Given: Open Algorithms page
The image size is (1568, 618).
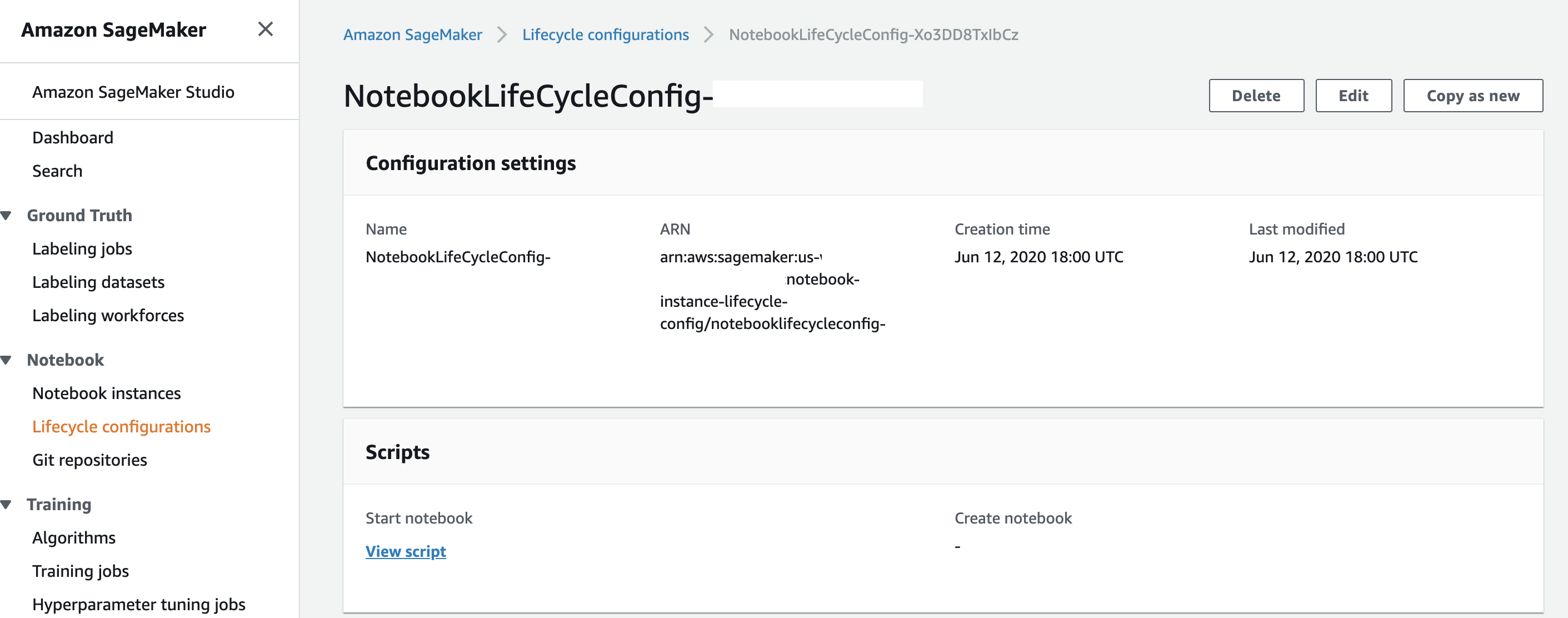Looking at the screenshot, I should (74, 537).
